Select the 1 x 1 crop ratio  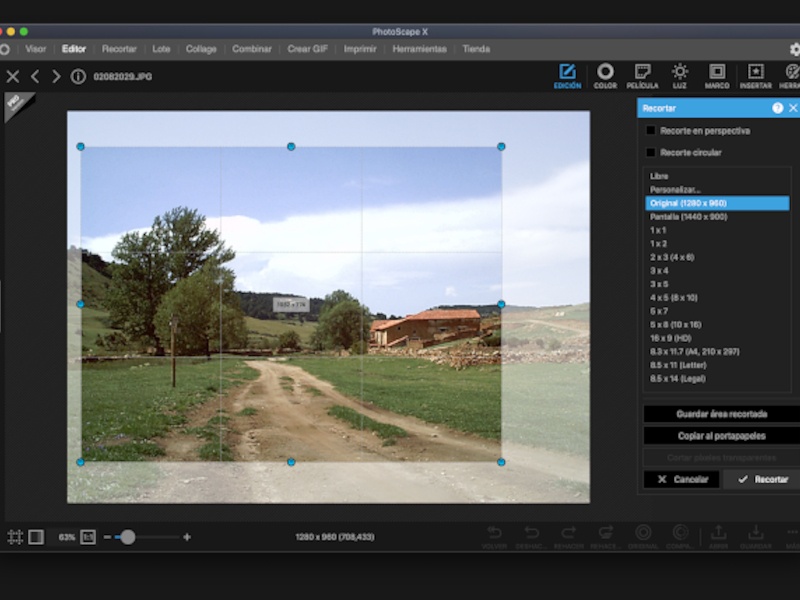658,230
